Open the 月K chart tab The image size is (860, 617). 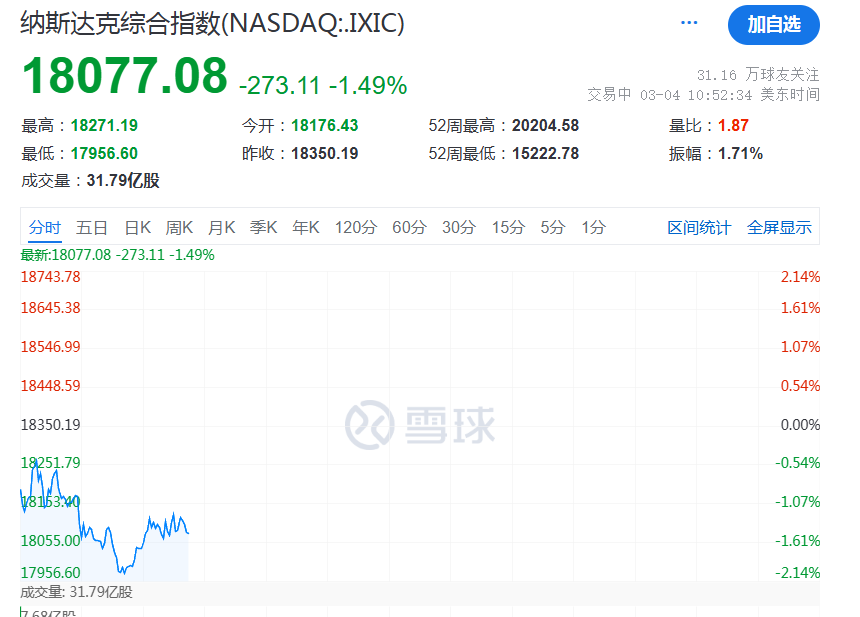[x=222, y=227]
